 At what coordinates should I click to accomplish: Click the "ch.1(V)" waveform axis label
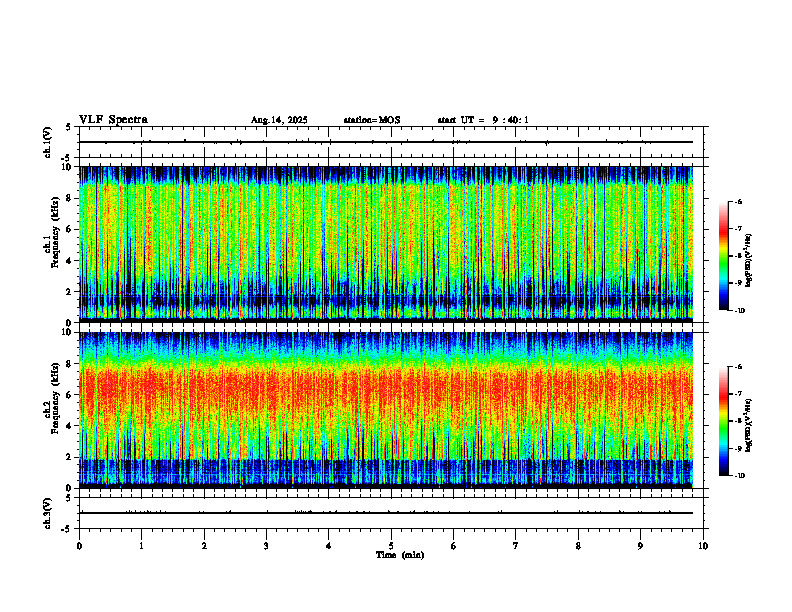pyautogui.click(x=48, y=142)
